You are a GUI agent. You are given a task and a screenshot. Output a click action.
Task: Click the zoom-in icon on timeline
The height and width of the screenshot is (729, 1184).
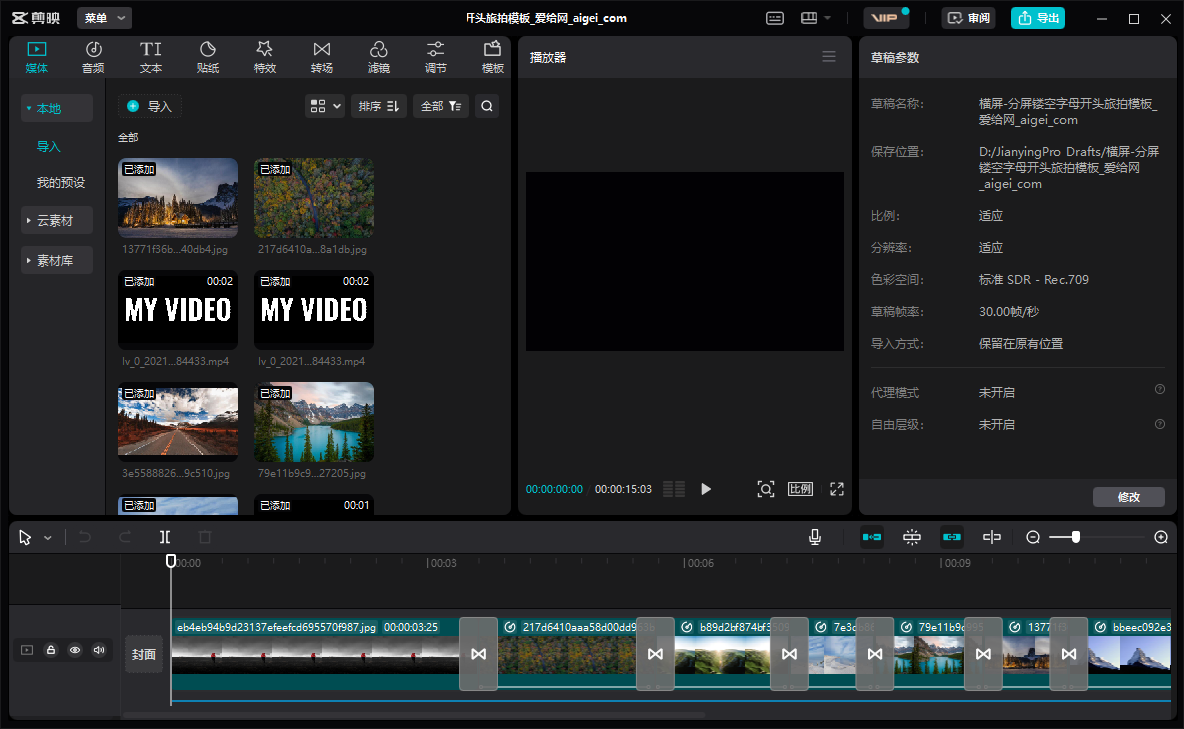click(1161, 537)
